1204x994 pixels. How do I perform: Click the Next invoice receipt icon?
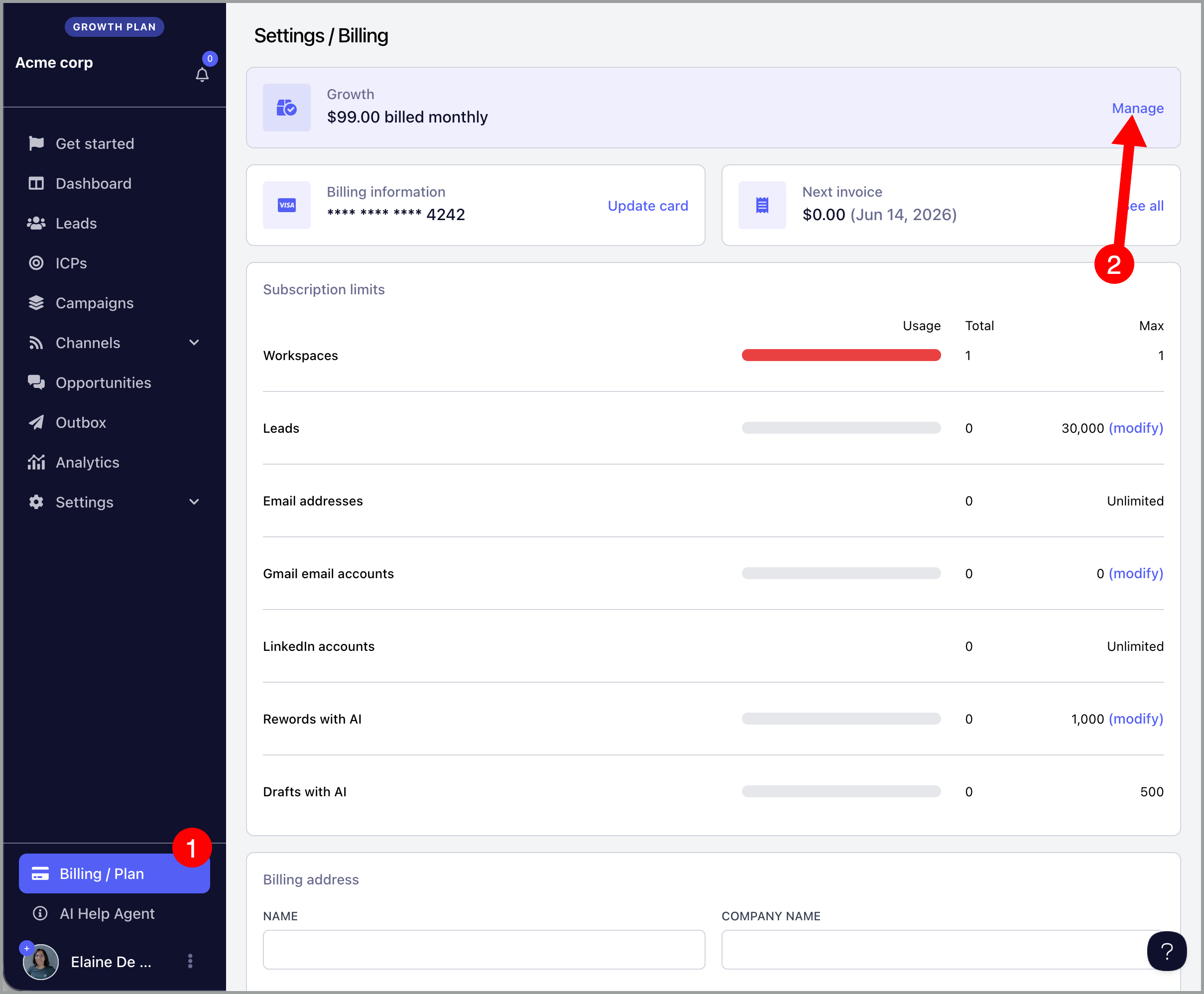click(x=762, y=205)
